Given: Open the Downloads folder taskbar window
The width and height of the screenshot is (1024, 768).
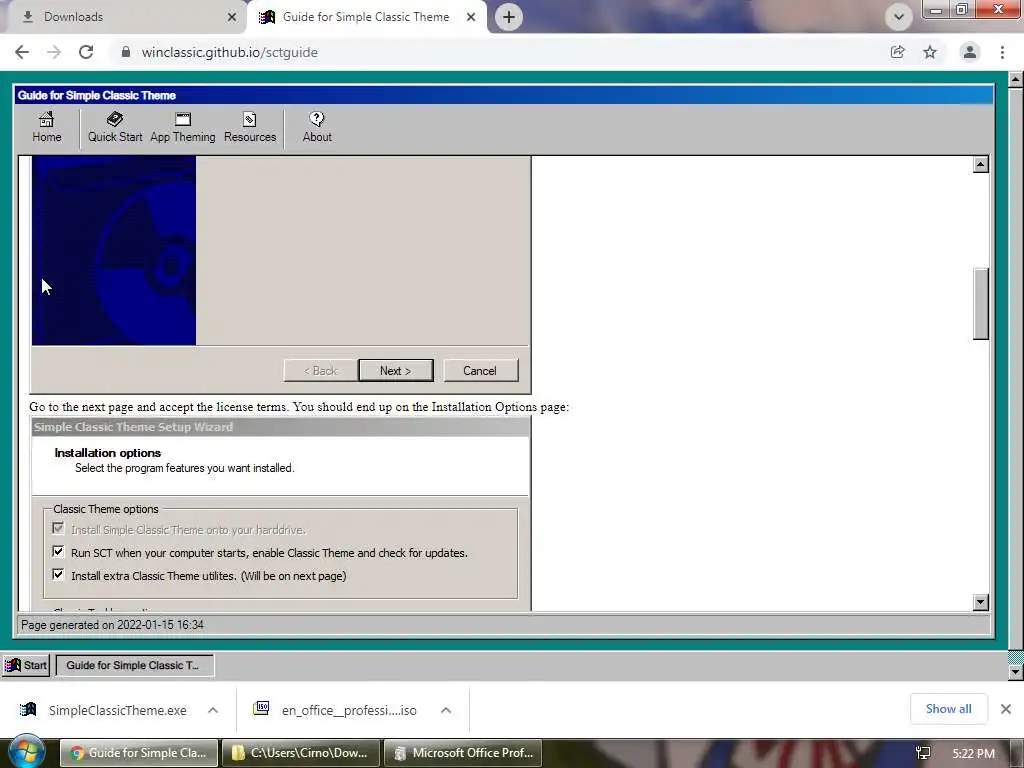Looking at the screenshot, I should pyautogui.click(x=299, y=753).
